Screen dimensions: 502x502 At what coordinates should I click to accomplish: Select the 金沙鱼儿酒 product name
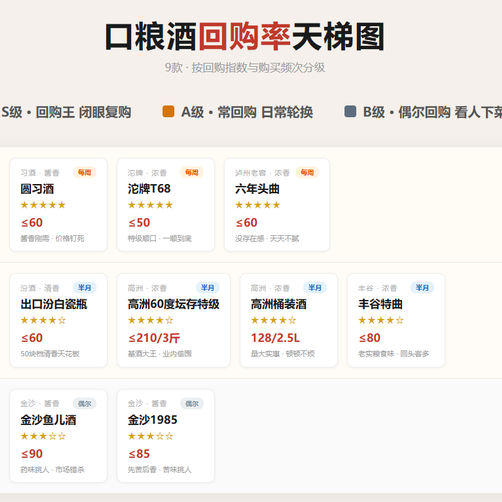tap(48, 420)
